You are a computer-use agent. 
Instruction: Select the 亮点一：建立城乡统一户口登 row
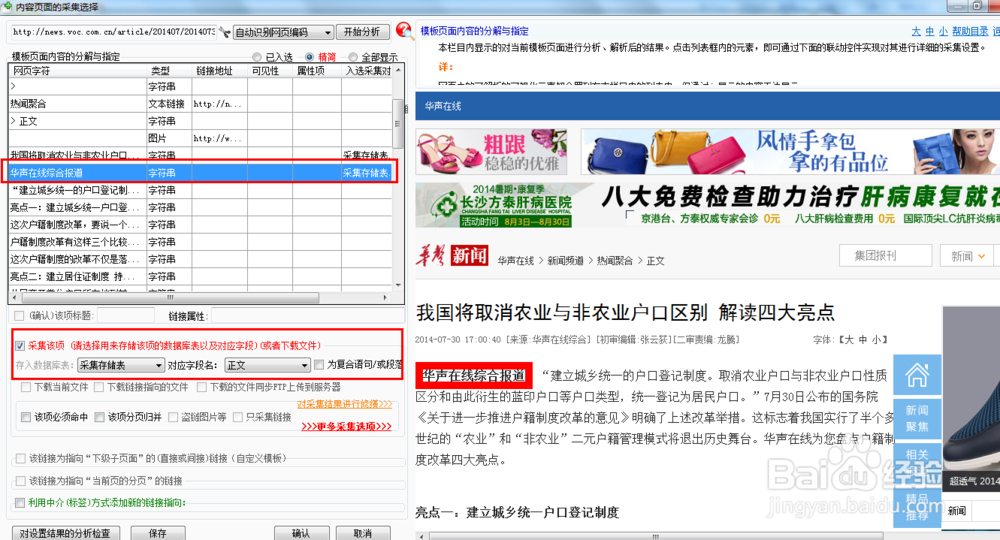pyautogui.click(x=201, y=207)
